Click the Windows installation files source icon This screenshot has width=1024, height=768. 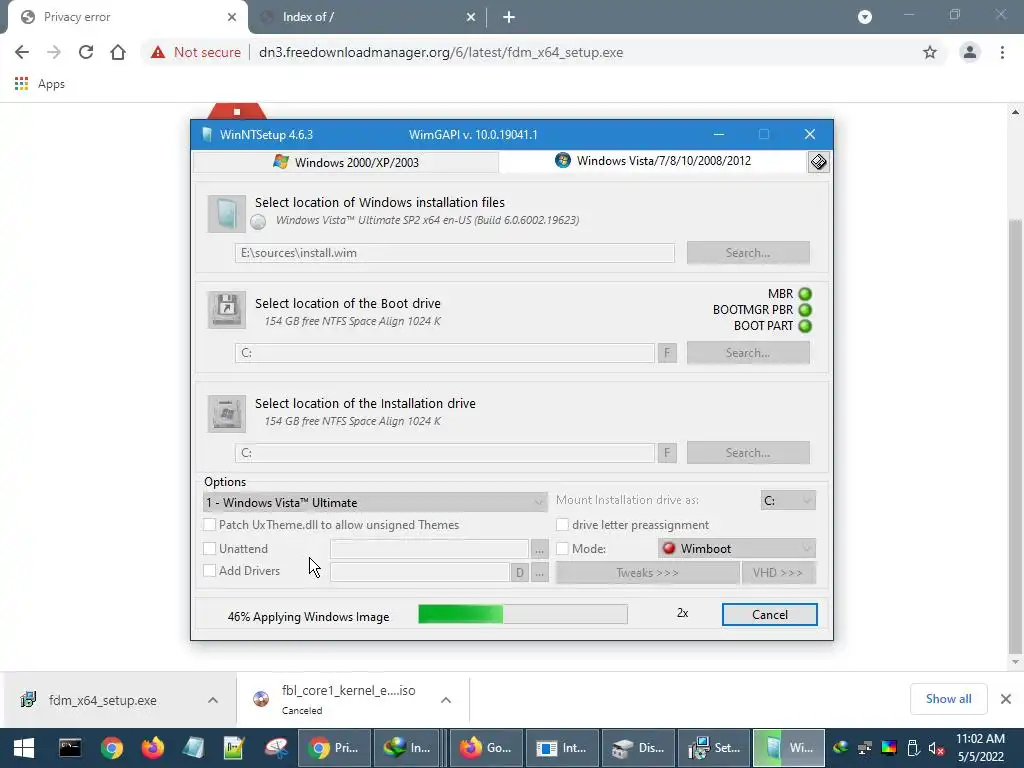coord(227,214)
